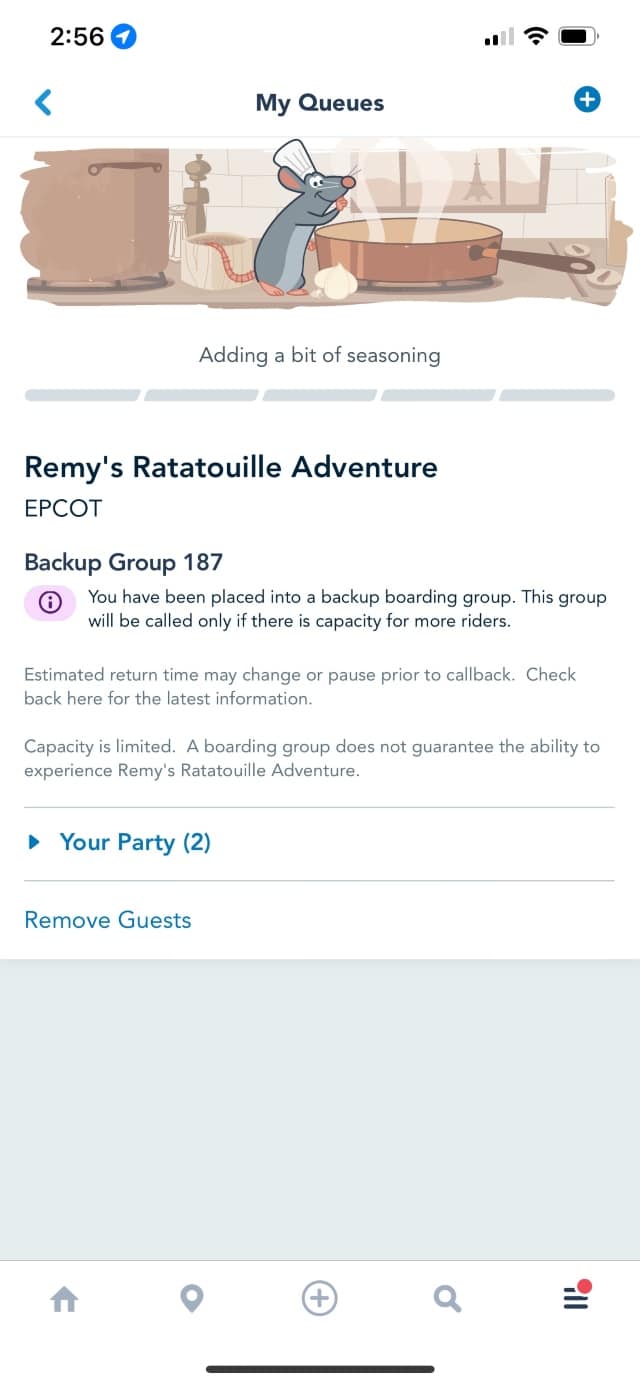Tap the My Queues title

[320, 102]
